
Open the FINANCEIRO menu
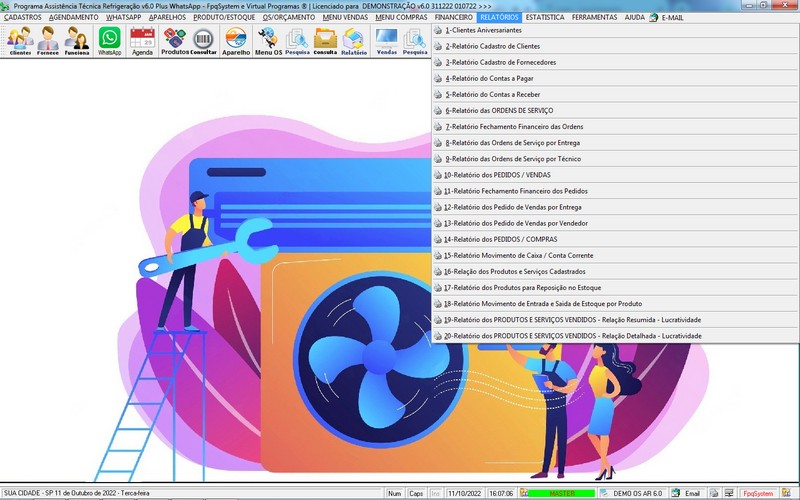[454, 18]
